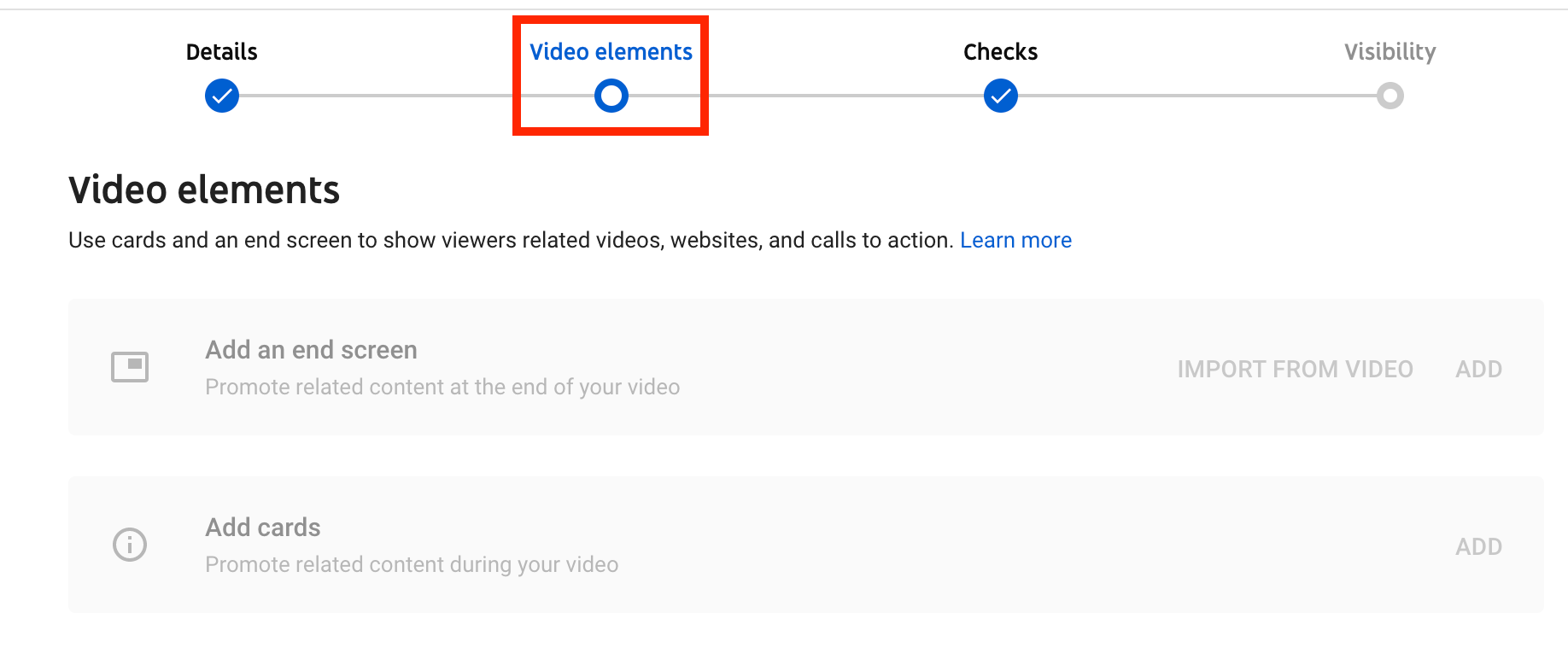The image size is (1568, 659).
Task: Click the end-of-video promote description text
Action: pyautogui.click(x=442, y=388)
